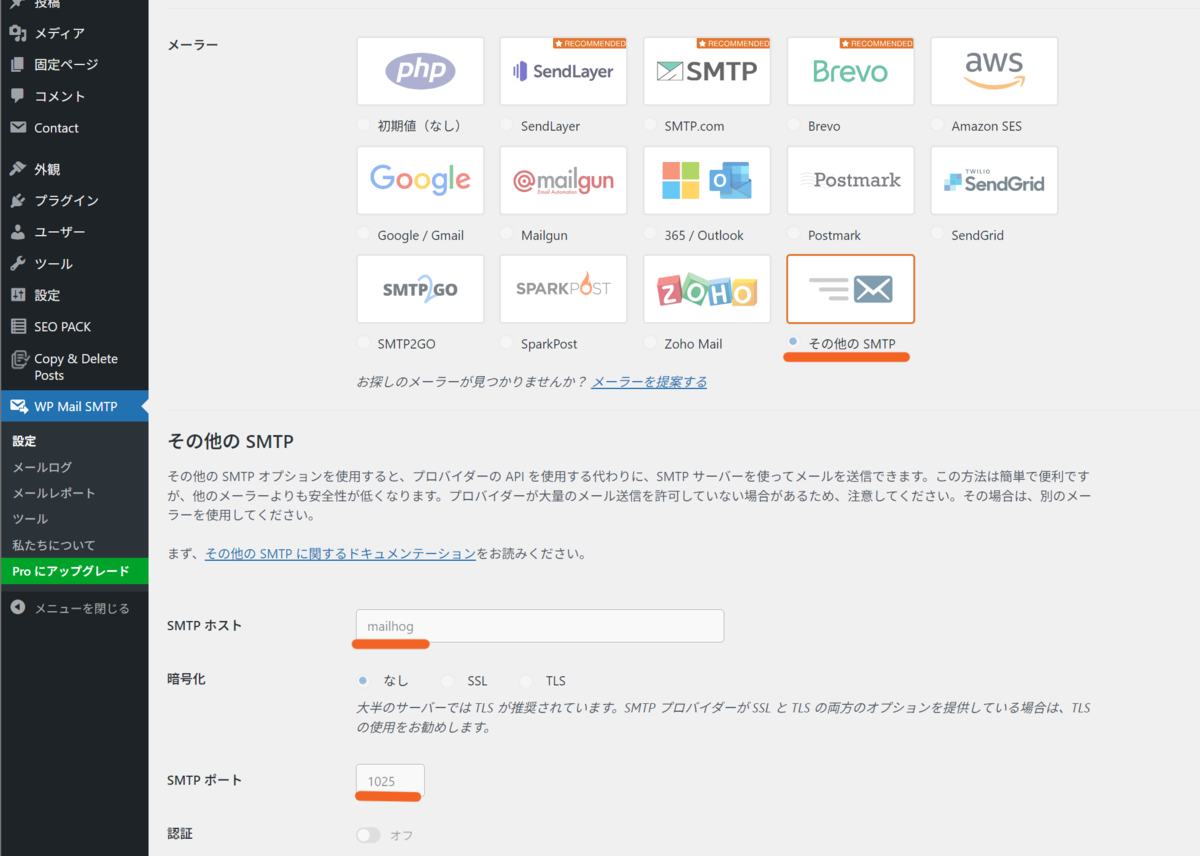The height and width of the screenshot is (856, 1200).
Task: Select the 365 / Outlook radio button
Action: tap(650, 234)
